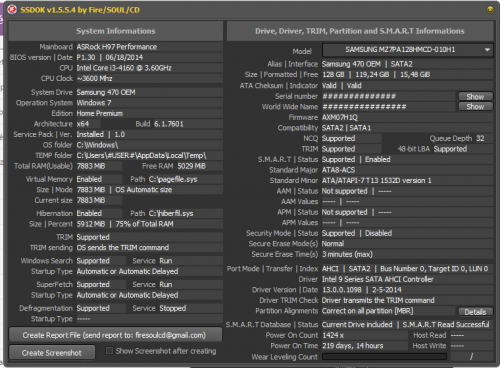Select drive size value 128 GB

coord(333,75)
